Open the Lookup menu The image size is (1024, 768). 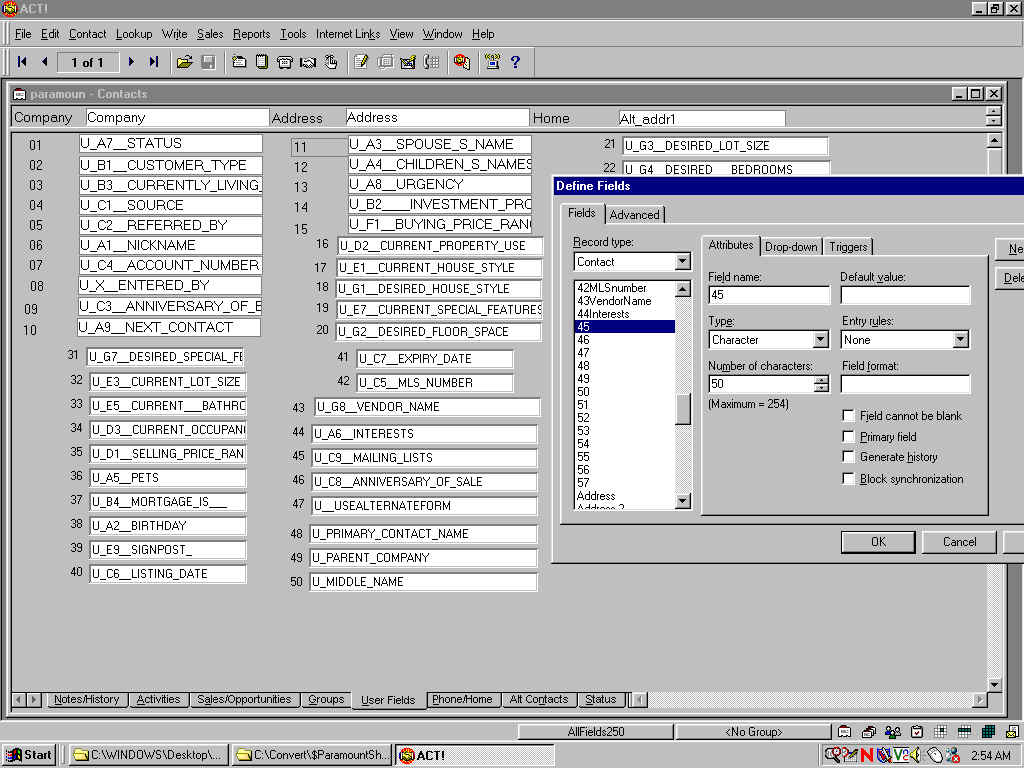134,34
